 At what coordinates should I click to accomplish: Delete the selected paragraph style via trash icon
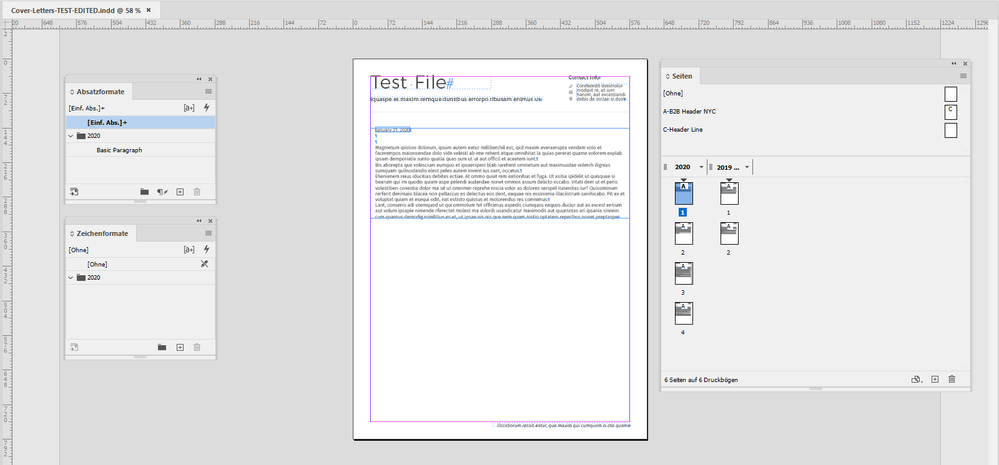pos(197,192)
